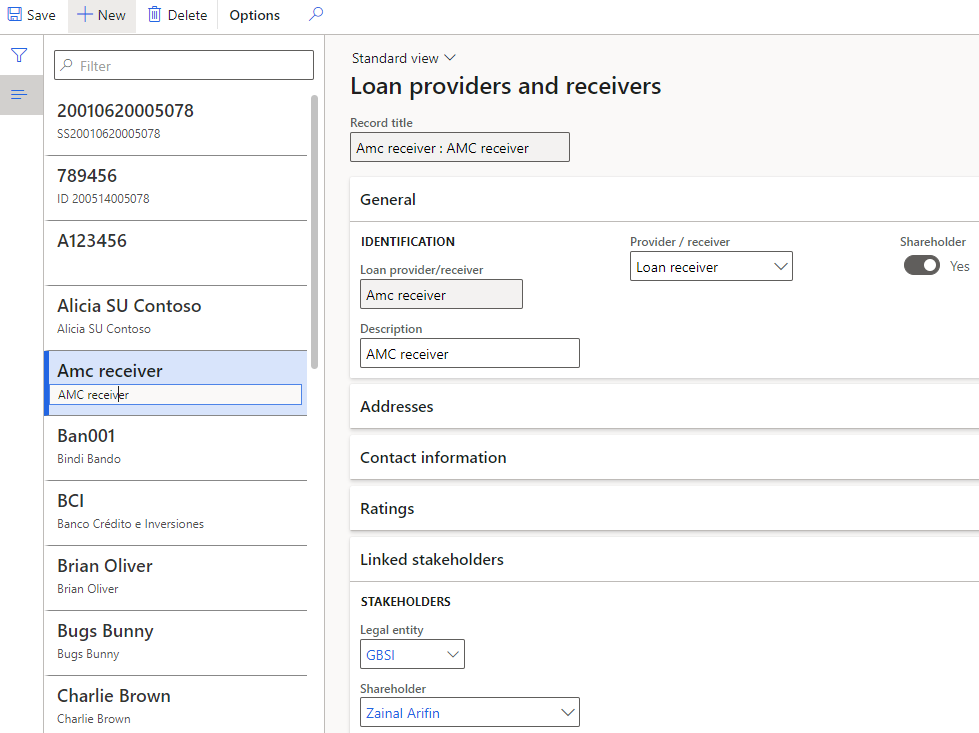Open Shareholder Zainal Arifin dropdown
Screen dimensions: 979x733
[x=568, y=712]
